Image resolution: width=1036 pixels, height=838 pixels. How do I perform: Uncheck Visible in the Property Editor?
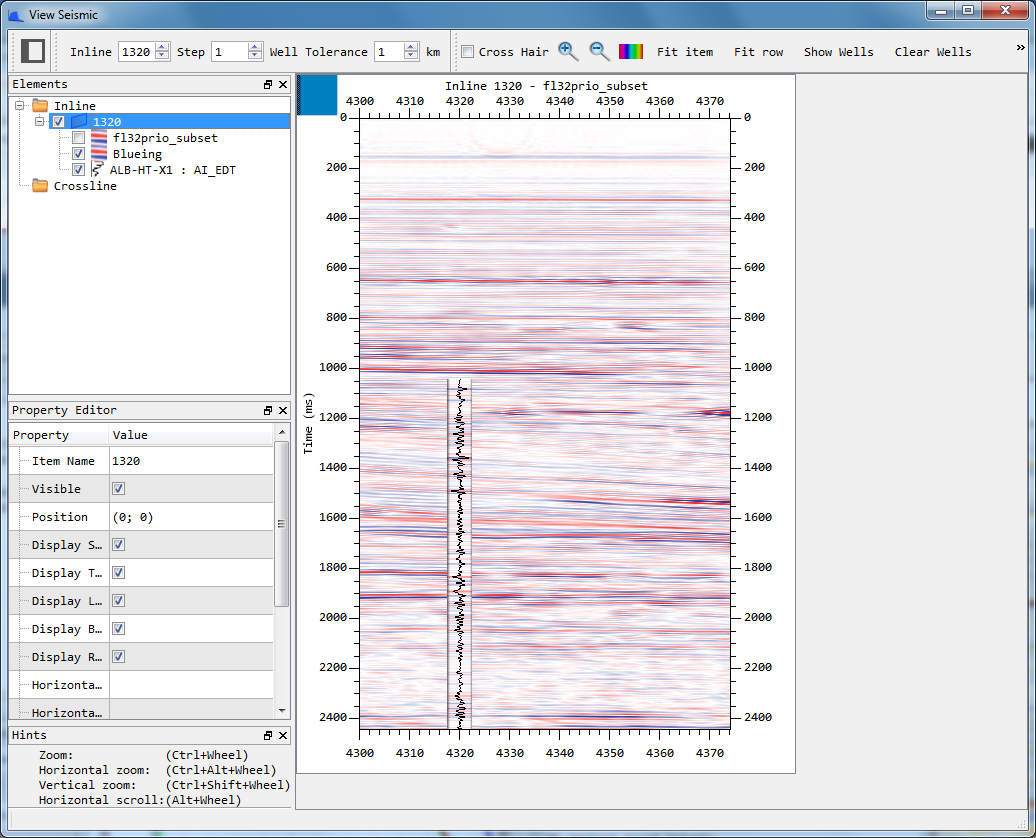pyautogui.click(x=117, y=488)
